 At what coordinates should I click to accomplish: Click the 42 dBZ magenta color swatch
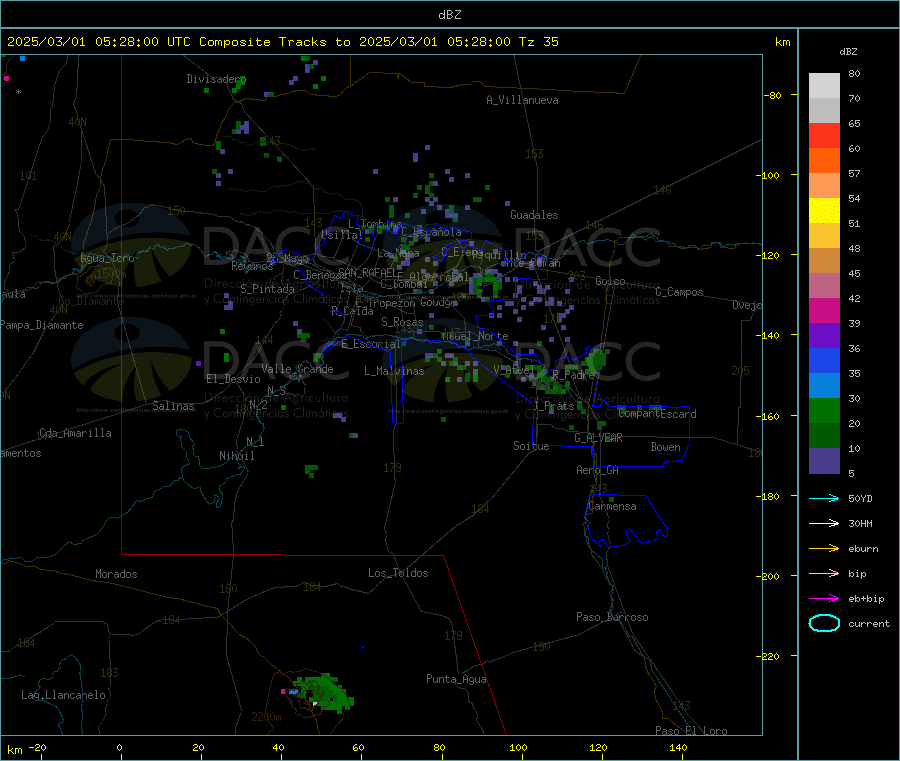click(x=824, y=310)
